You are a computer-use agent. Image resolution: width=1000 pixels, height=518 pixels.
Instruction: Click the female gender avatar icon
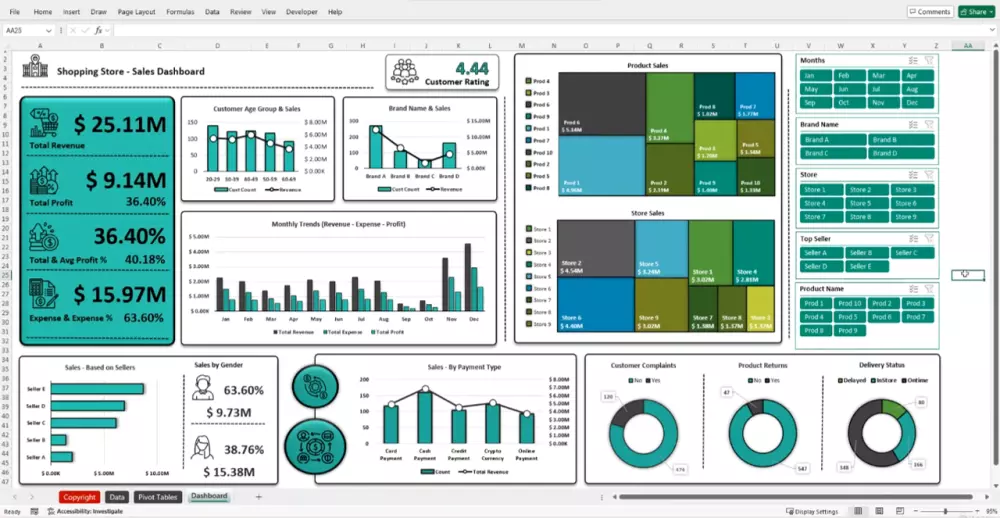point(202,447)
